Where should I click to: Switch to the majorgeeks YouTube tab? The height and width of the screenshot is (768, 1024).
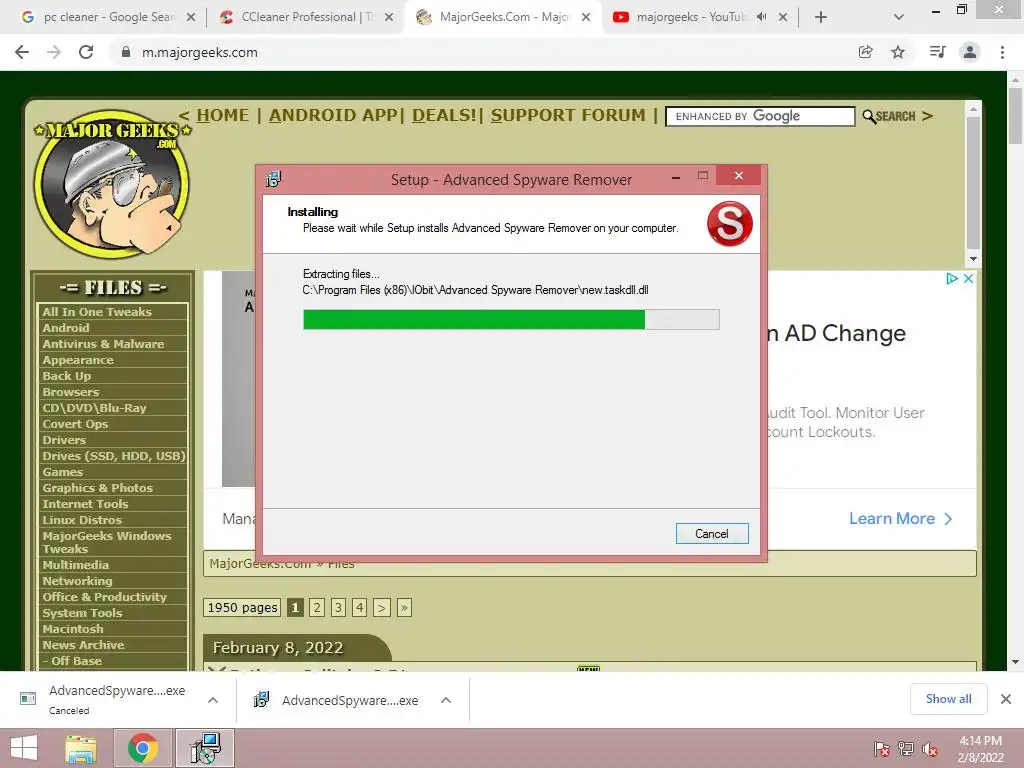700,18
